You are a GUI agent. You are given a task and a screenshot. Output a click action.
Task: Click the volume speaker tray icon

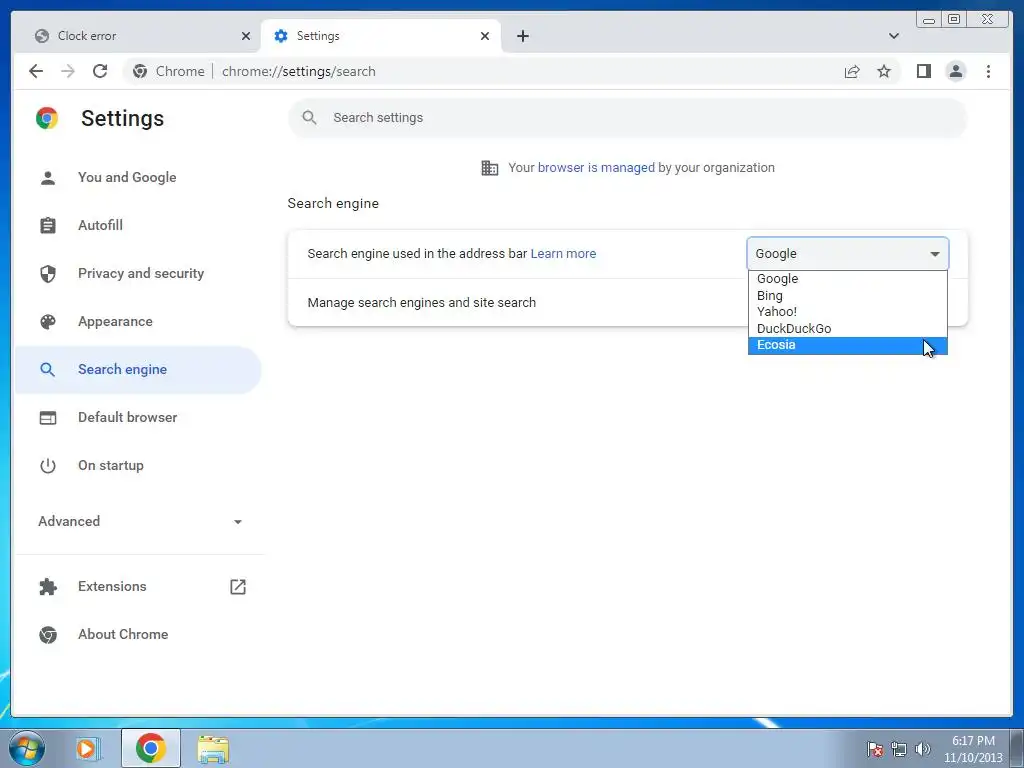click(x=922, y=749)
